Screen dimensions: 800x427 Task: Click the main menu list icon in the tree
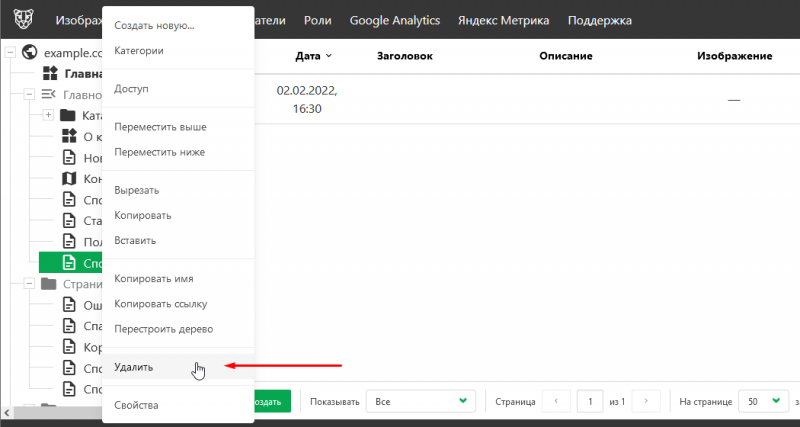48,94
